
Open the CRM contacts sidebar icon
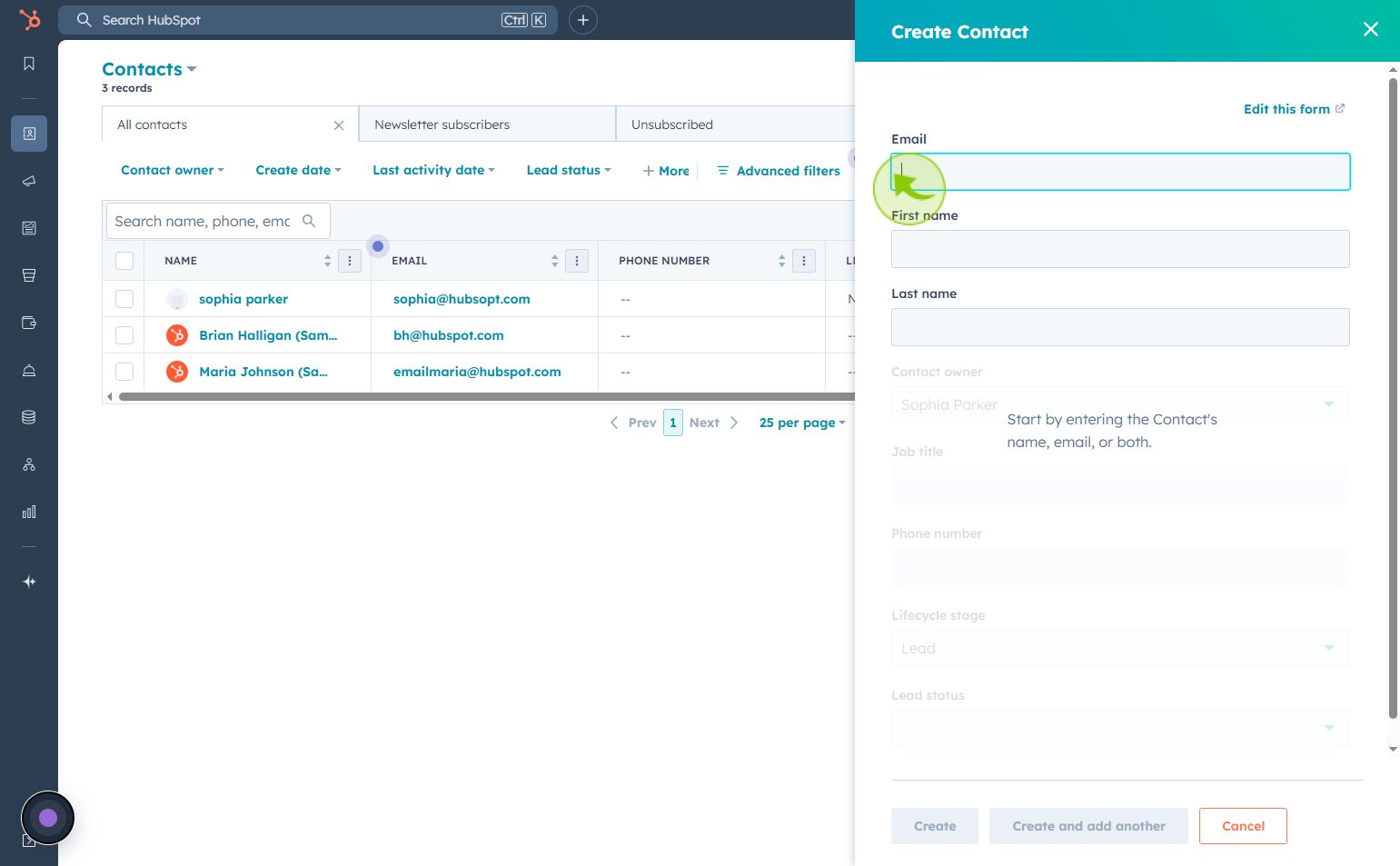point(29,134)
